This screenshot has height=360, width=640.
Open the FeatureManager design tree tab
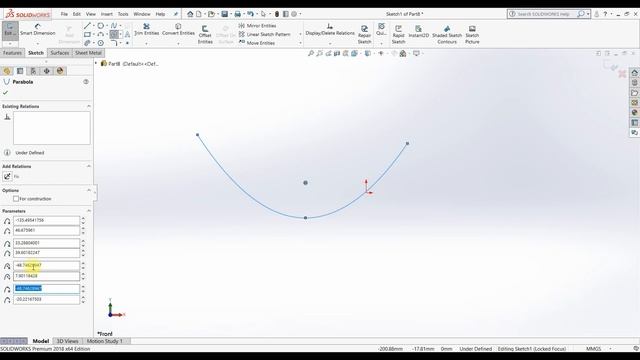pos(7,71)
